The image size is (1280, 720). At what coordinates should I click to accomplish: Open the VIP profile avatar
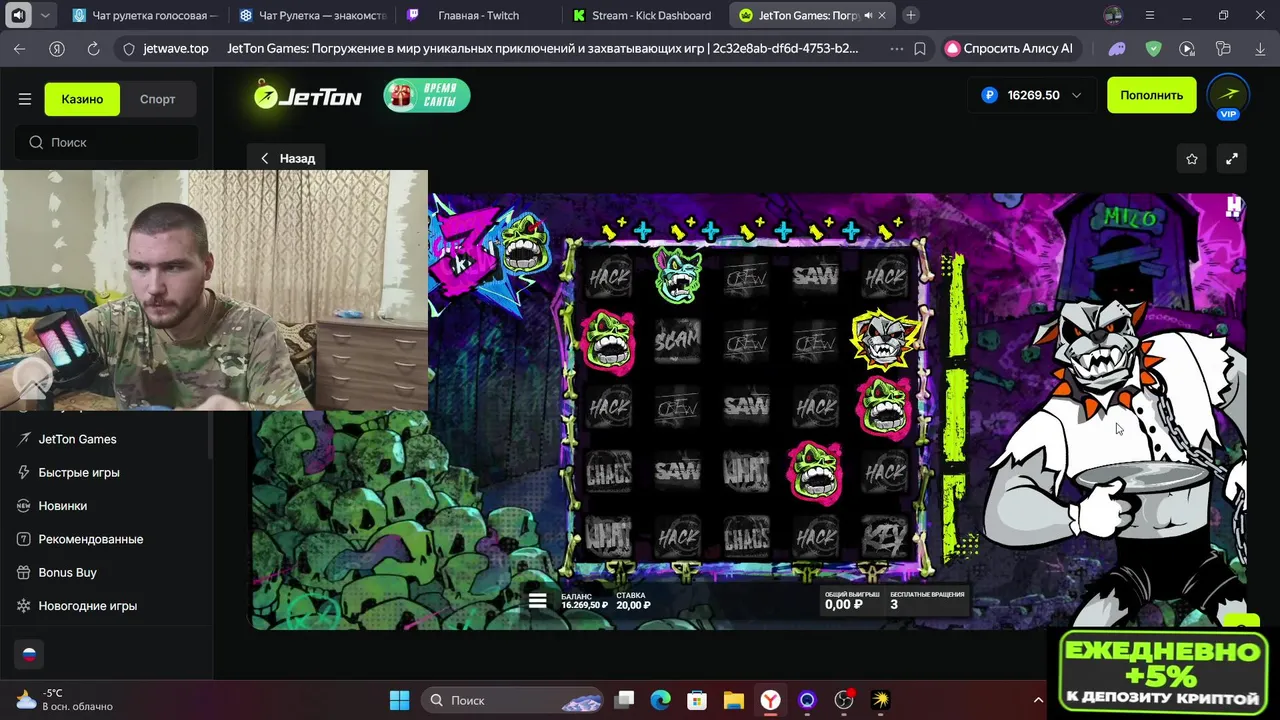point(1228,96)
